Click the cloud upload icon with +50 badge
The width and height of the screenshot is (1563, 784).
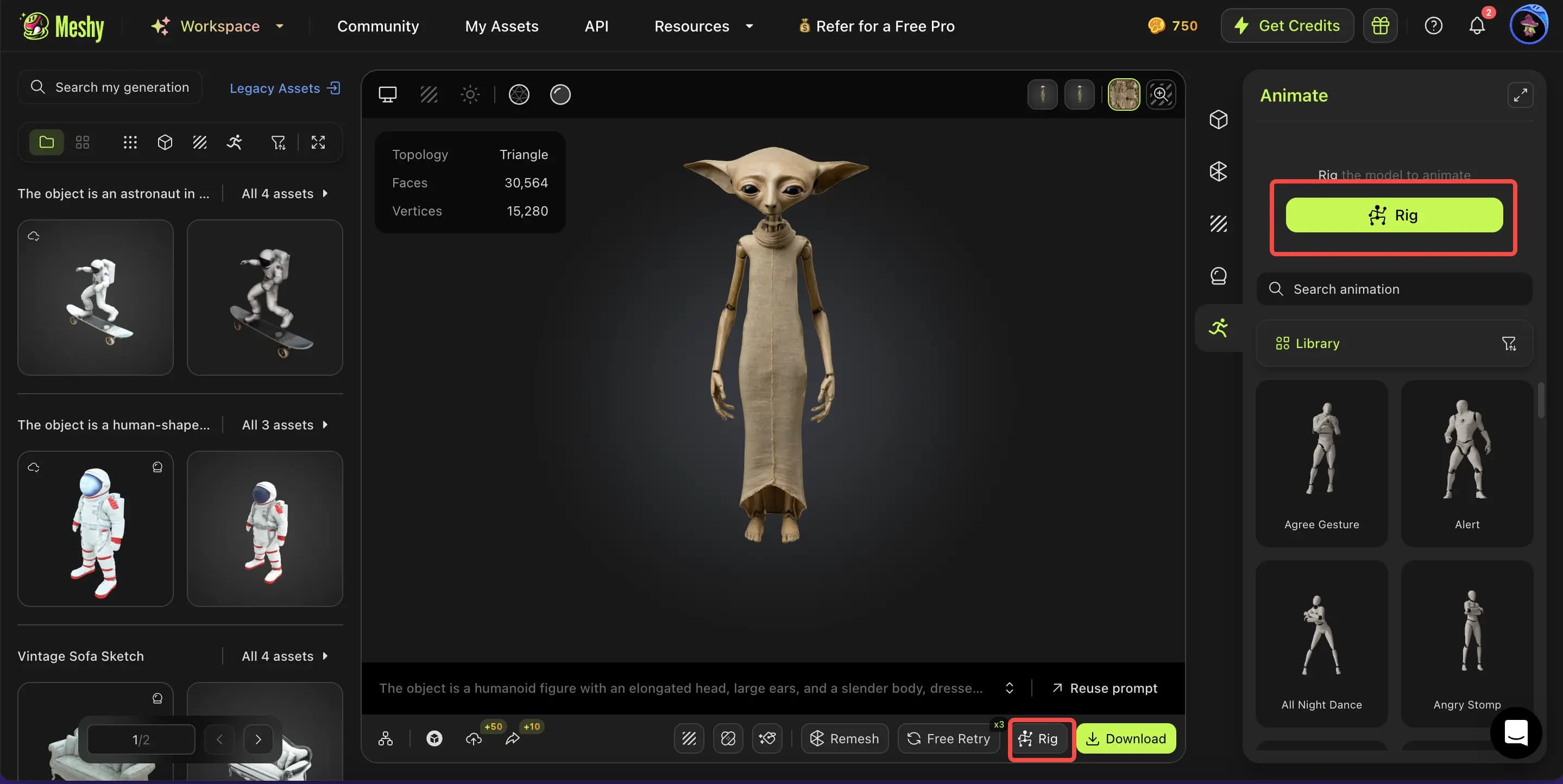474,738
